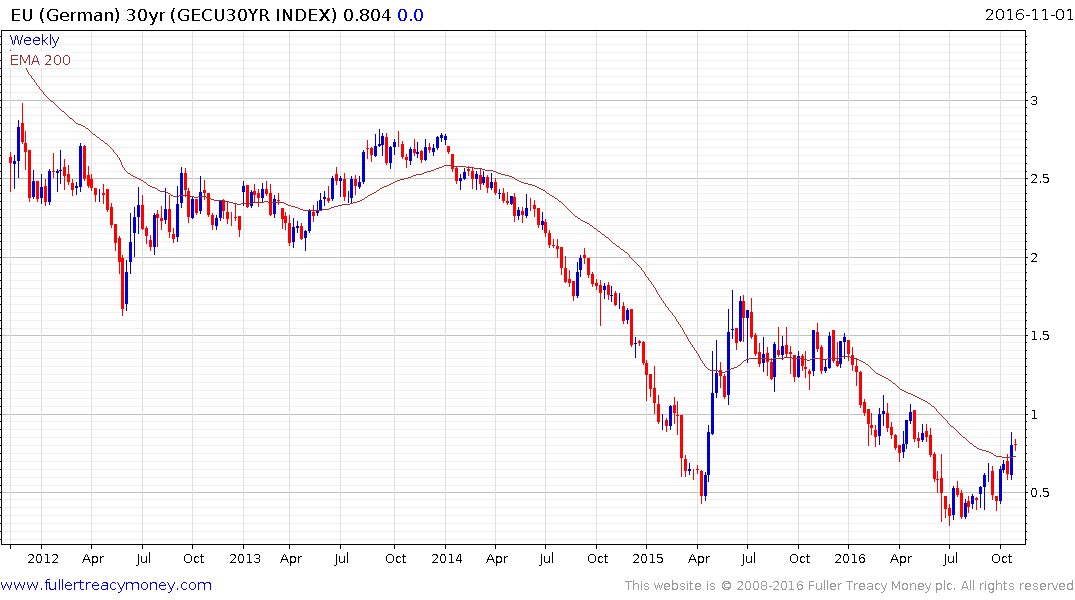Screen dimensions: 1075x600
Task: Select the y-axis label 0.5
Action: tap(1040, 492)
